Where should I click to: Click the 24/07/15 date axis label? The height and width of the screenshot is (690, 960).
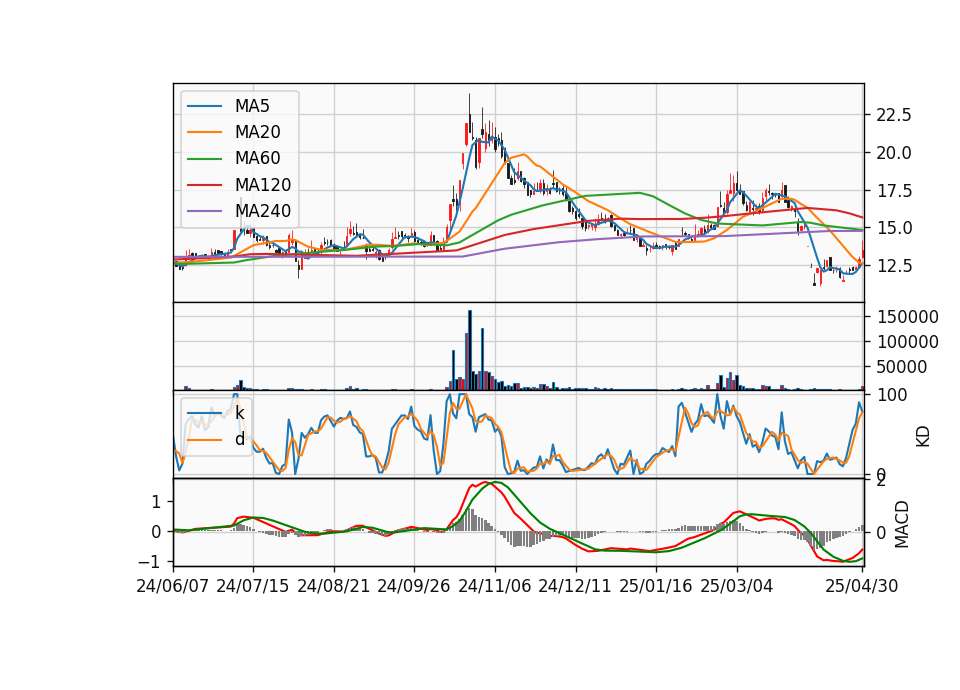[253, 586]
